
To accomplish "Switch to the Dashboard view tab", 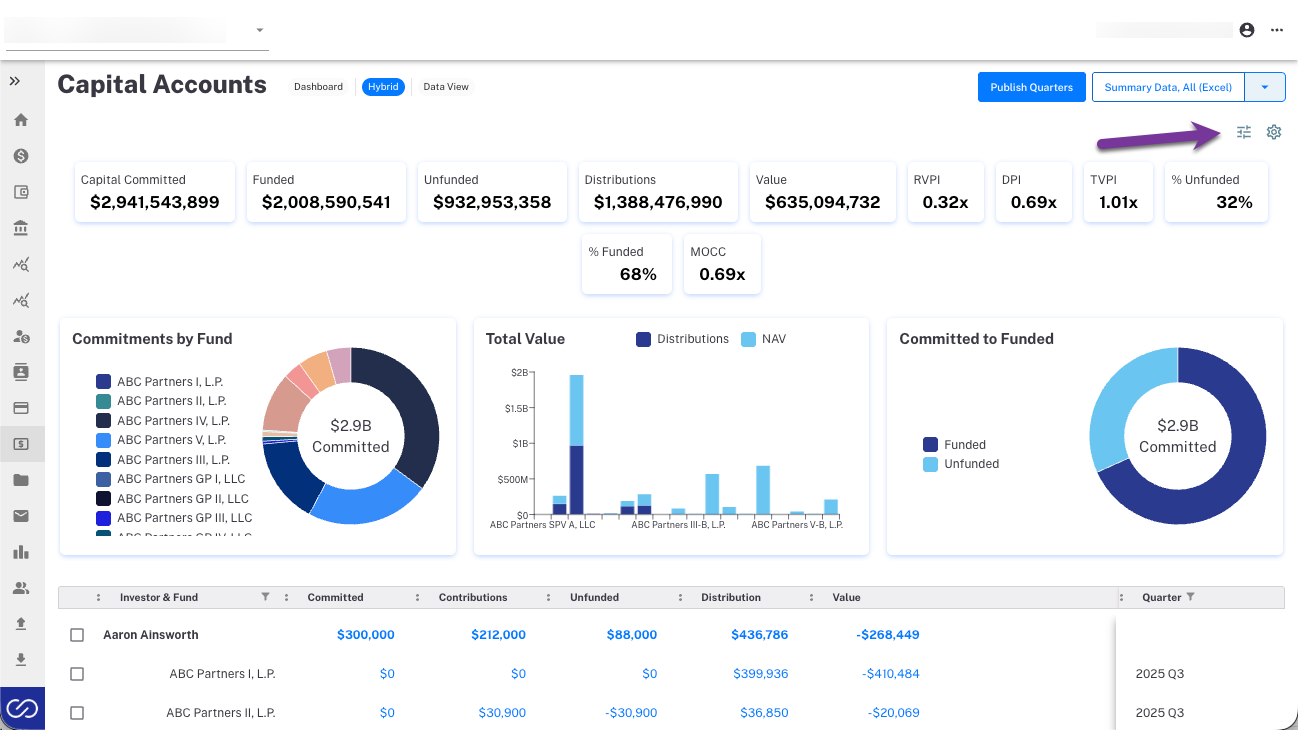I will pos(318,87).
